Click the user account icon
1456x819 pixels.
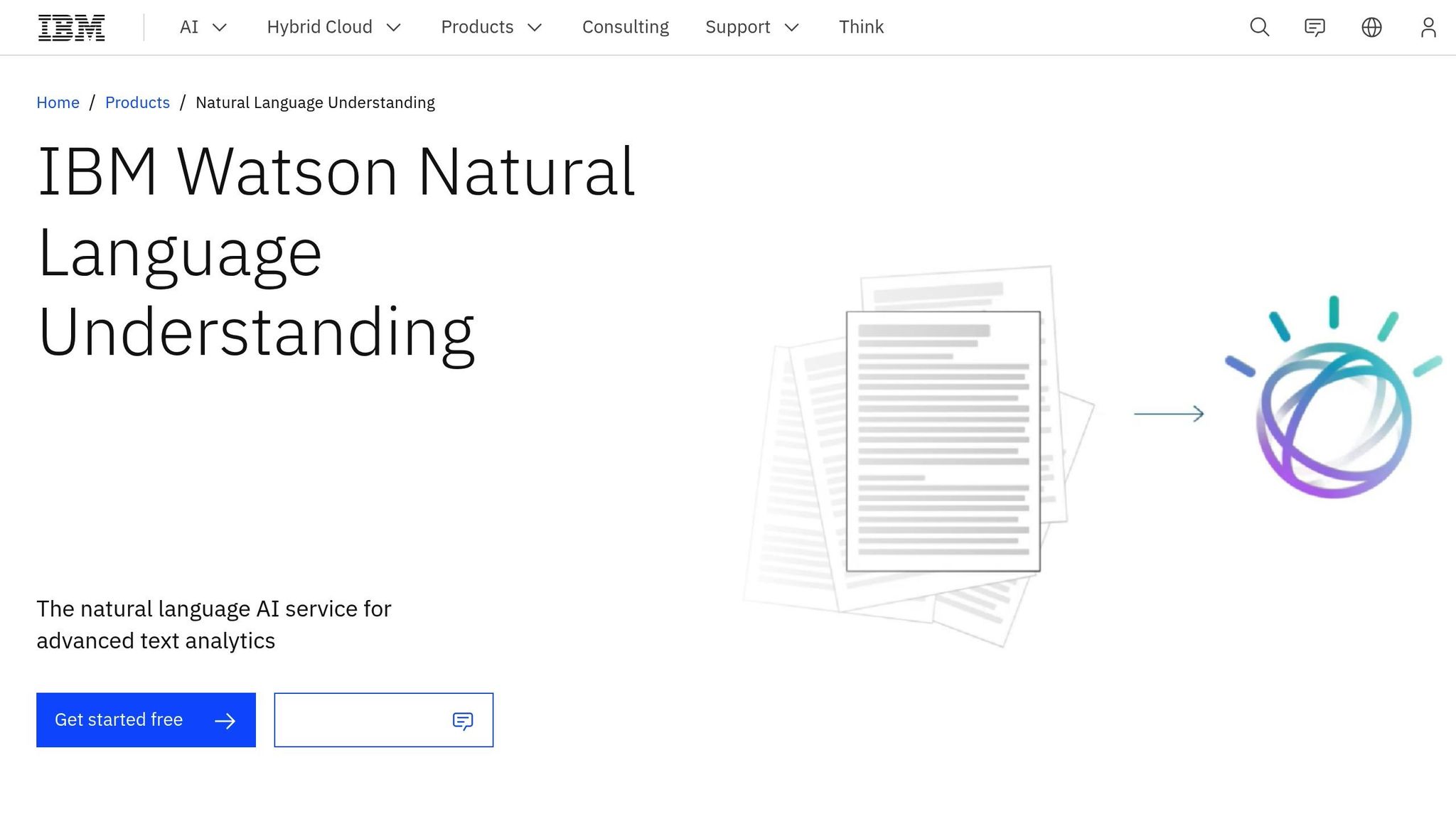point(1428,27)
